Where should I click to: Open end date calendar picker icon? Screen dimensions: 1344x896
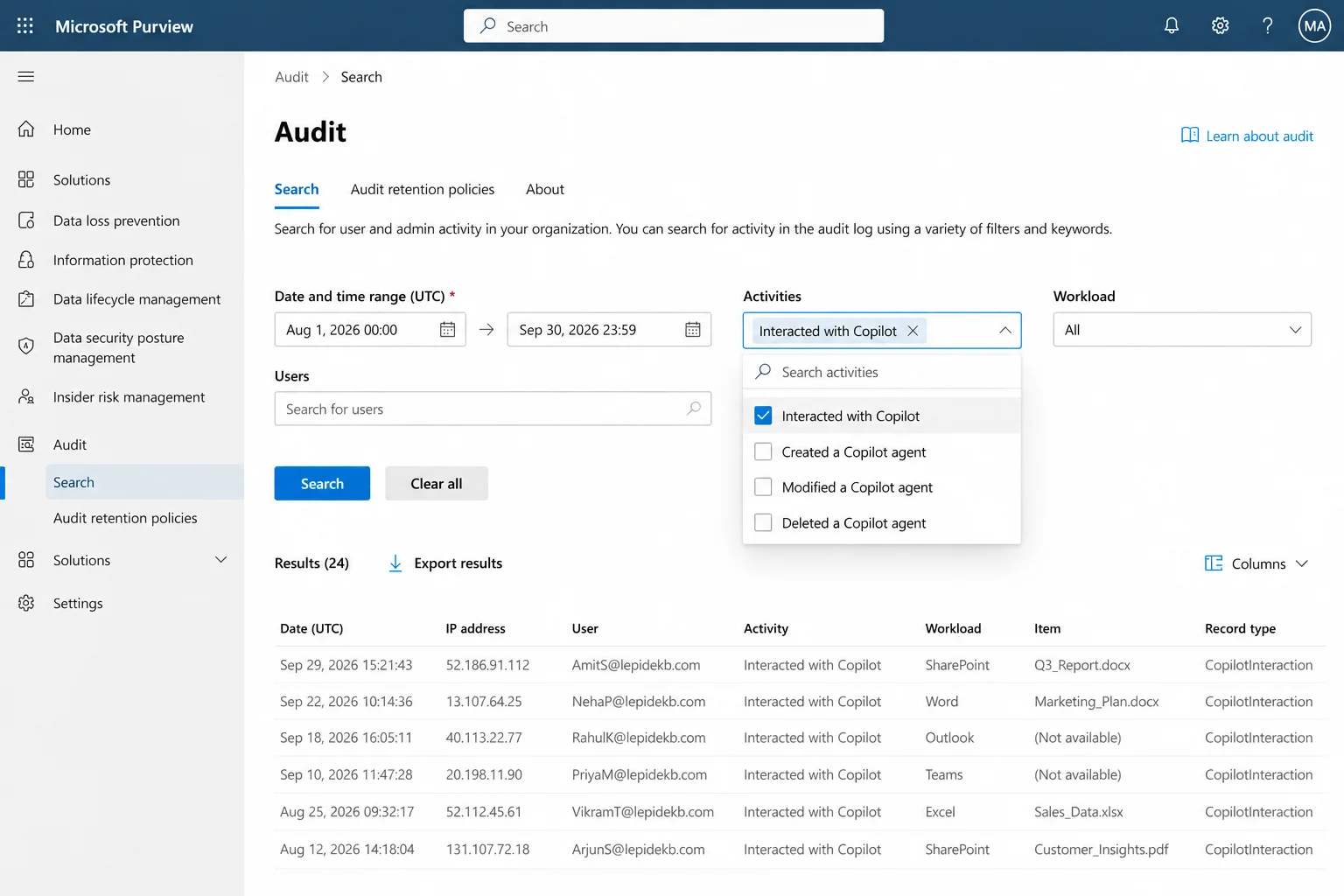click(x=693, y=330)
